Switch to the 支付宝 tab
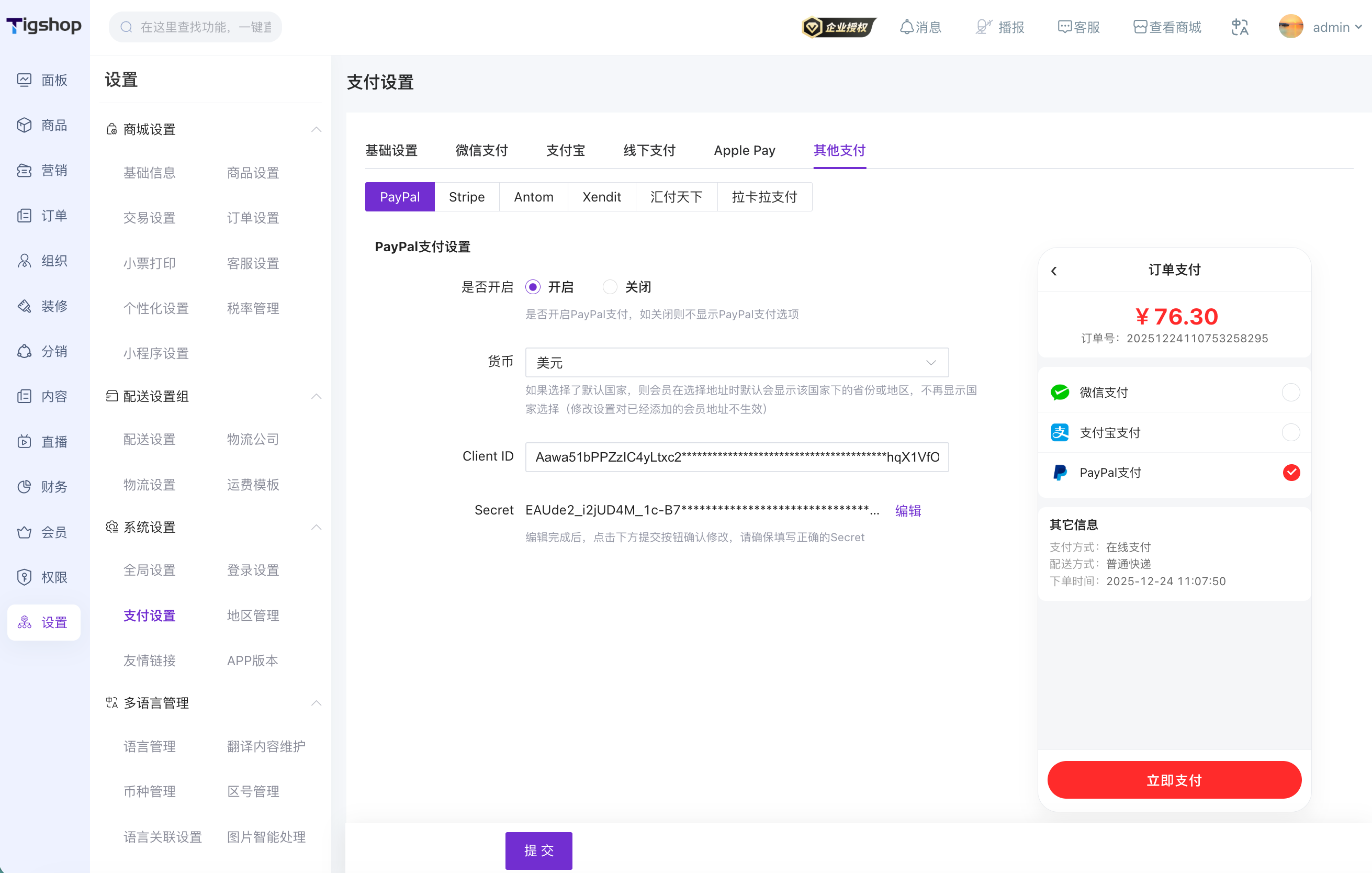The height and width of the screenshot is (873, 1372). coord(565,150)
